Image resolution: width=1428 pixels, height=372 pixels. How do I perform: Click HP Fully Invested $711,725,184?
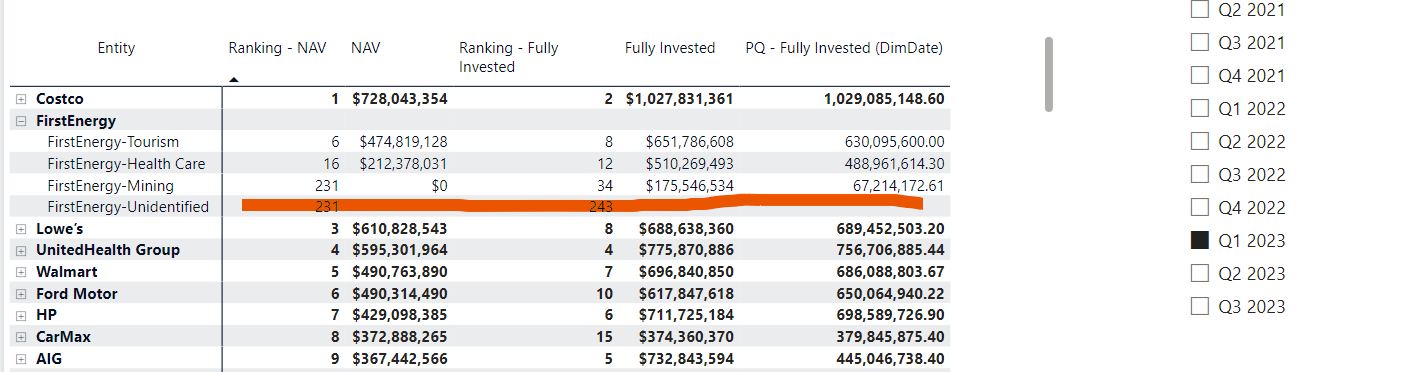coord(686,315)
